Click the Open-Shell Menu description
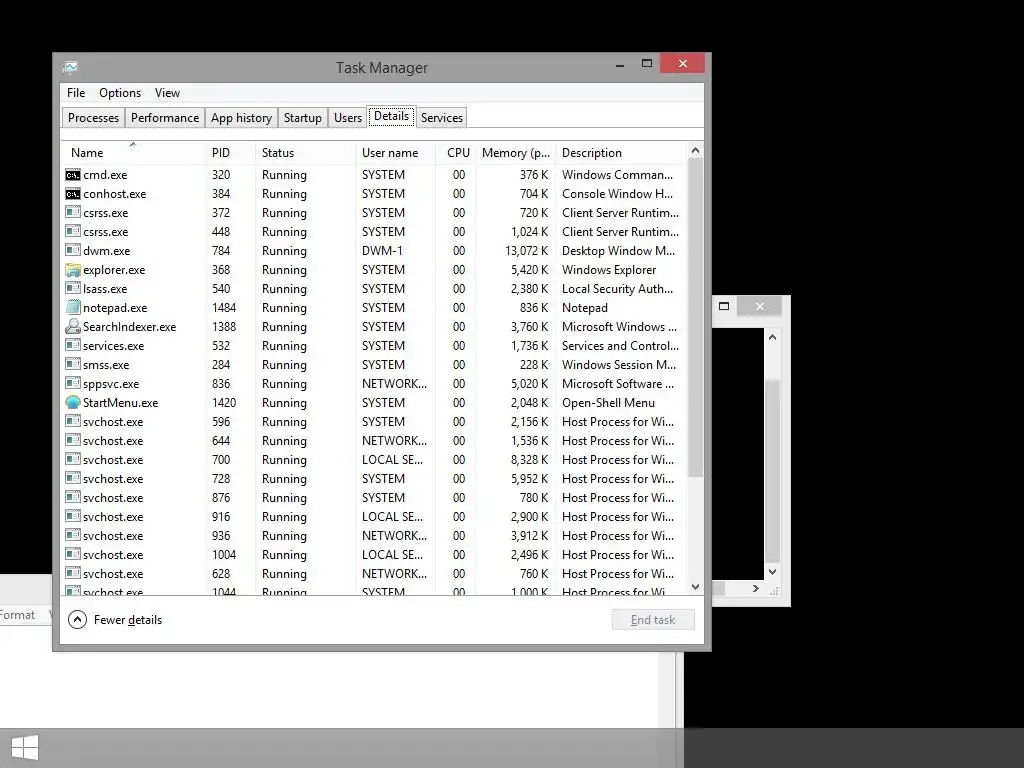This screenshot has height=768, width=1024. coord(608,403)
